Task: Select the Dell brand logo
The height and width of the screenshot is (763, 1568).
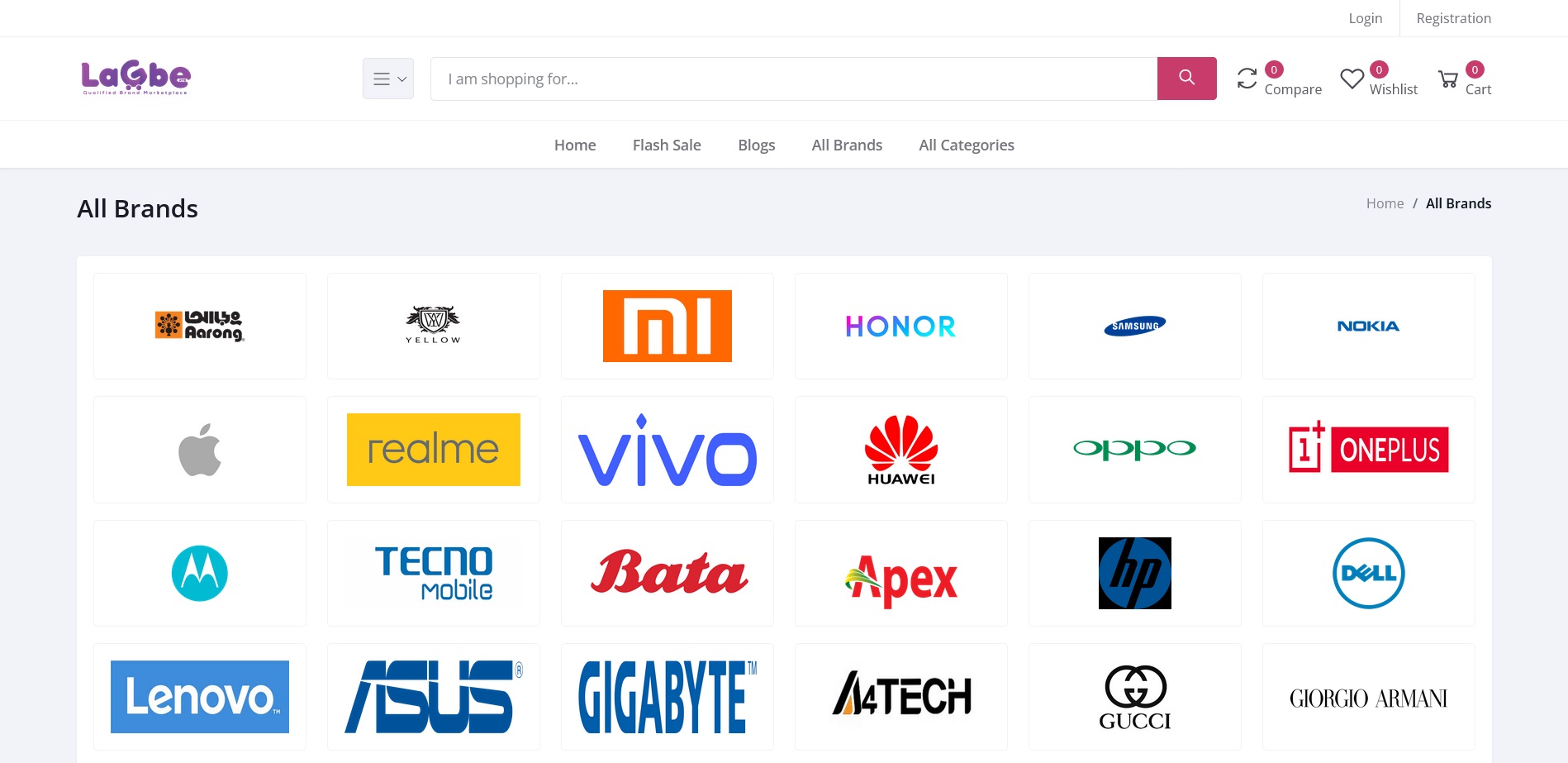Action: pos(1368,573)
